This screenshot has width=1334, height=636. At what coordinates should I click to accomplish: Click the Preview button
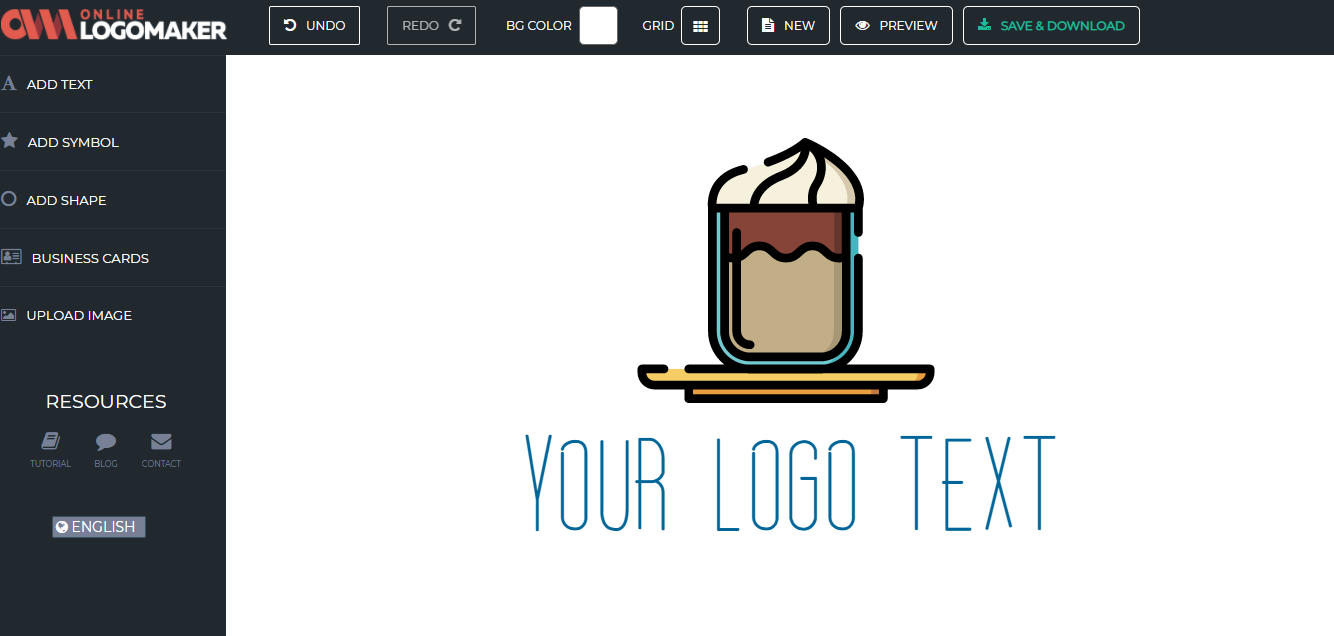pyautogui.click(x=896, y=25)
